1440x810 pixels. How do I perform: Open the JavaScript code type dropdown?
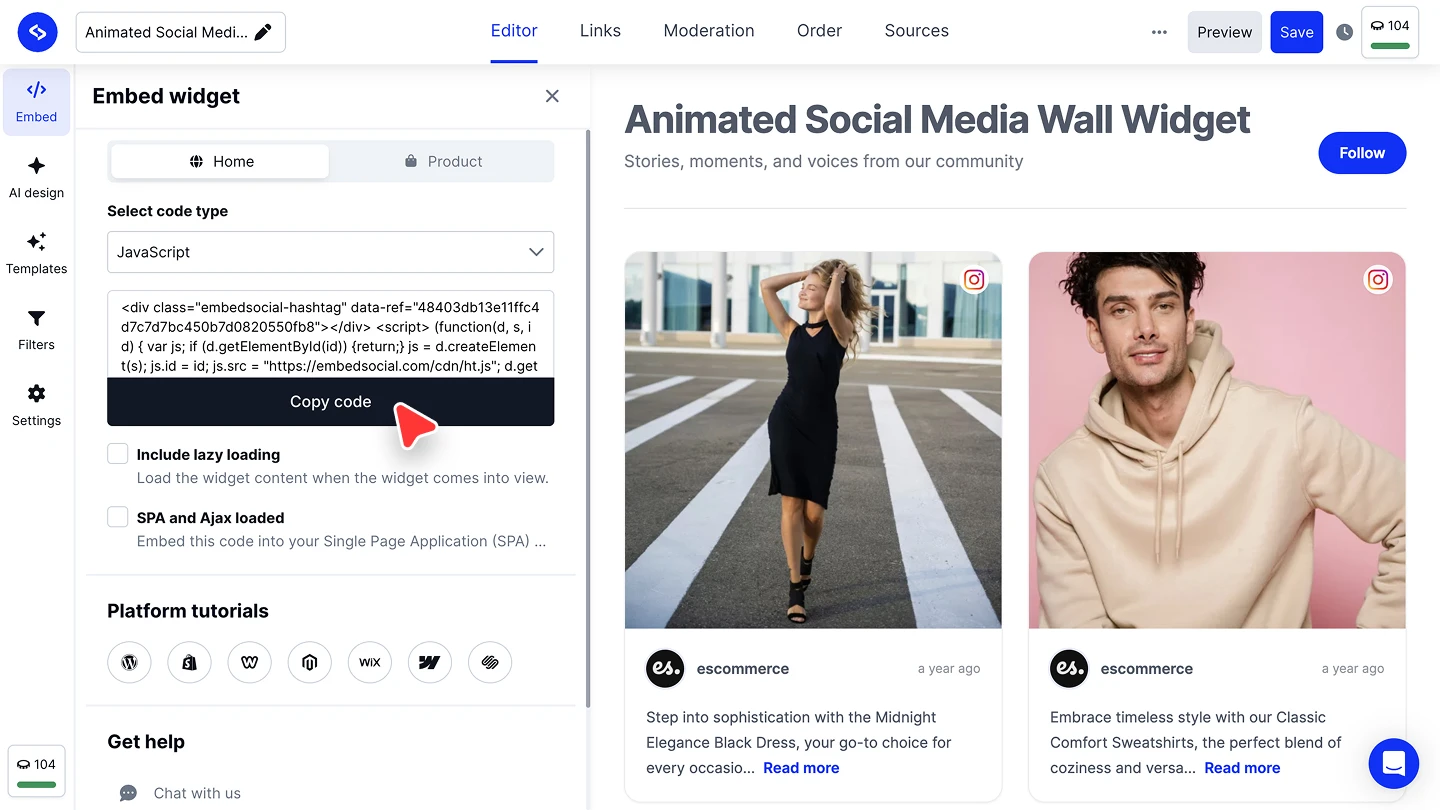point(330,252)
